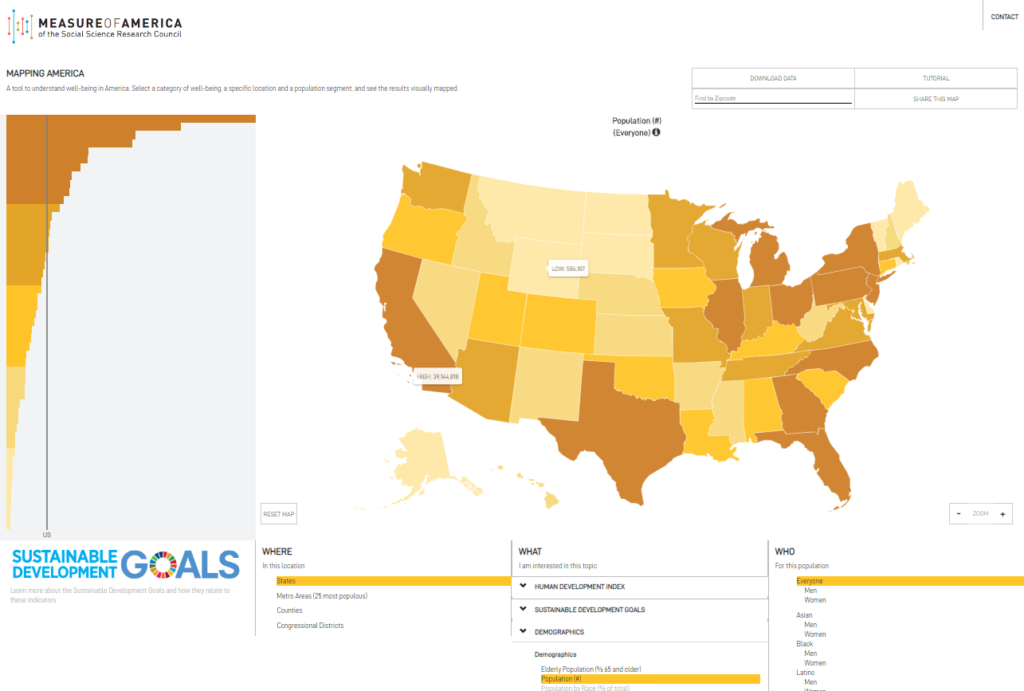Collapse the Demographics section

(524, 631)
